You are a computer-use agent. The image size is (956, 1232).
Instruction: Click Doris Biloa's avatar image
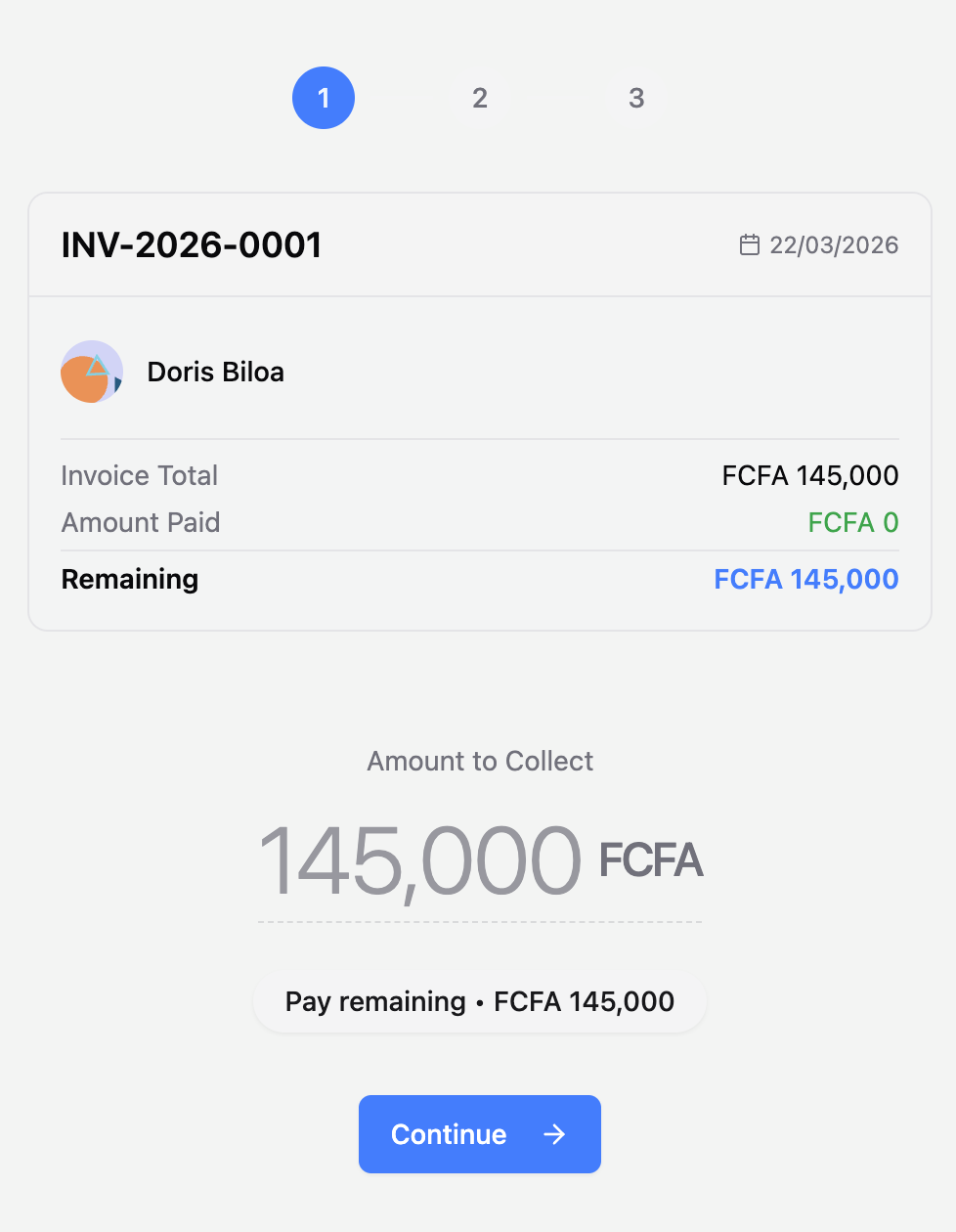92,372
